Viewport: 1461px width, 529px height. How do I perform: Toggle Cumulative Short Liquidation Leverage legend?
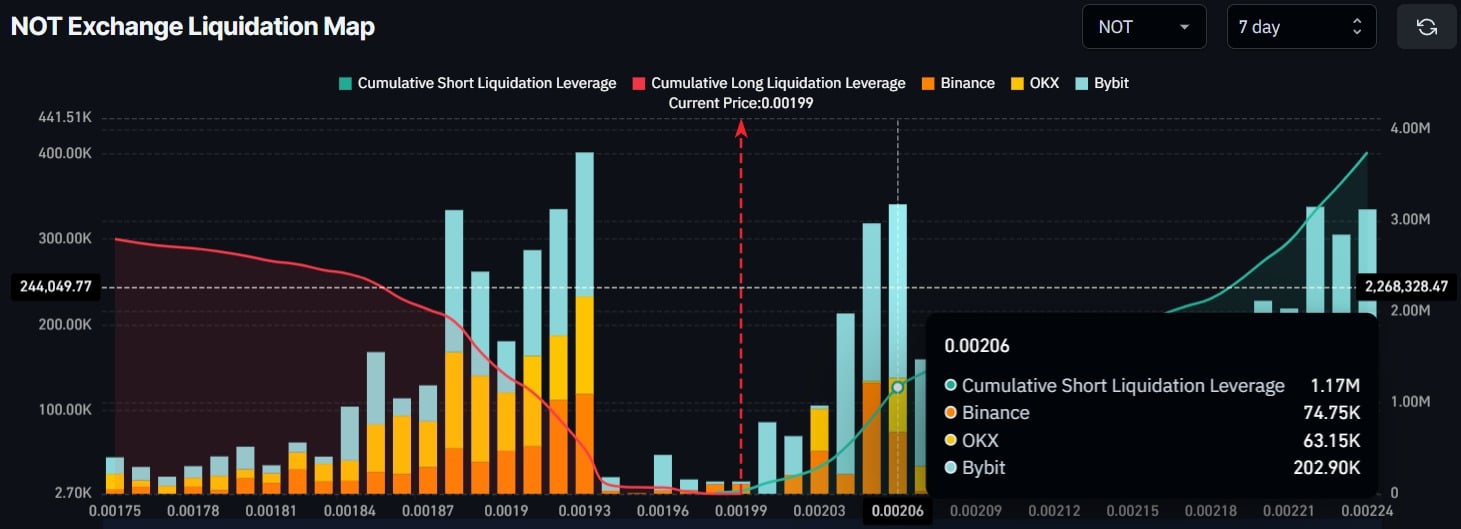point(486,83)
